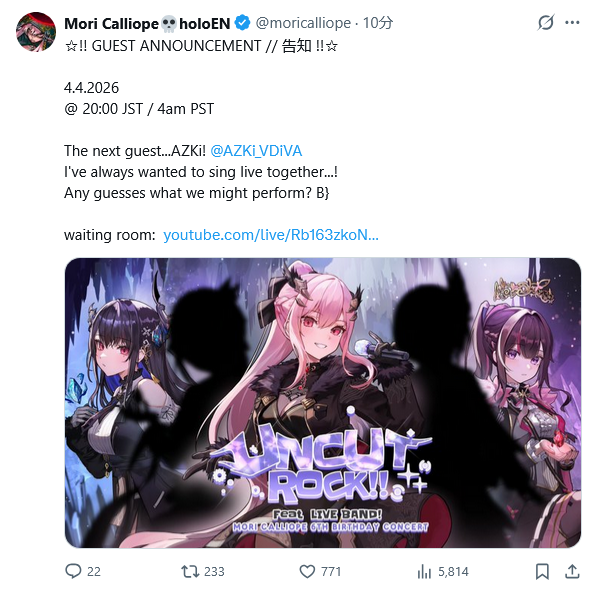
Task: Click the 22 replies count
Action: click(x=94, y=572)
